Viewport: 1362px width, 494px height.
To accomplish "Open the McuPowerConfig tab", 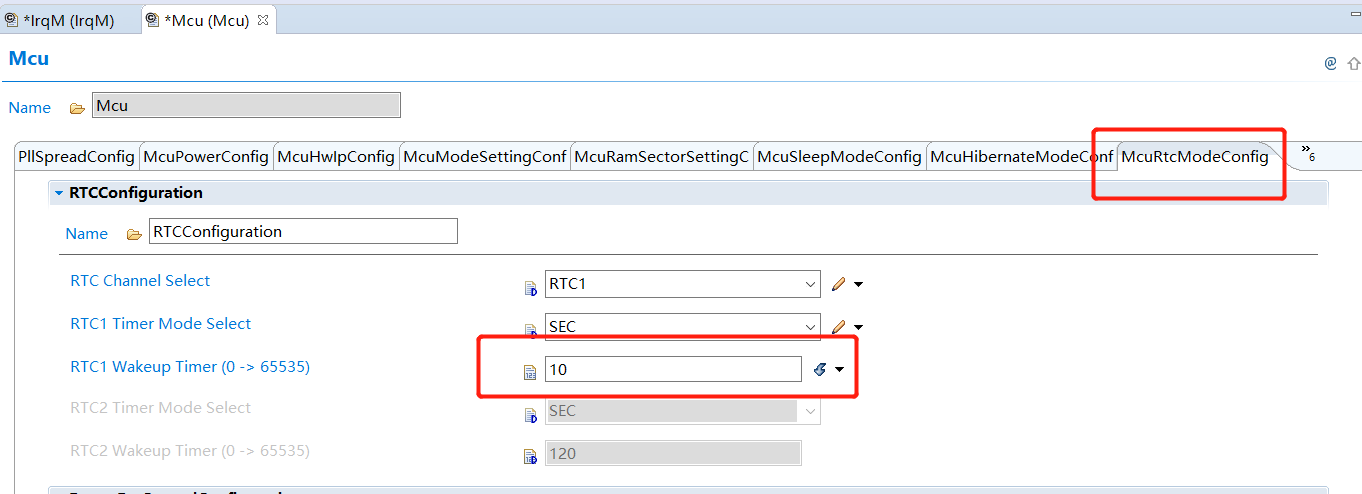I will (206, 157).
